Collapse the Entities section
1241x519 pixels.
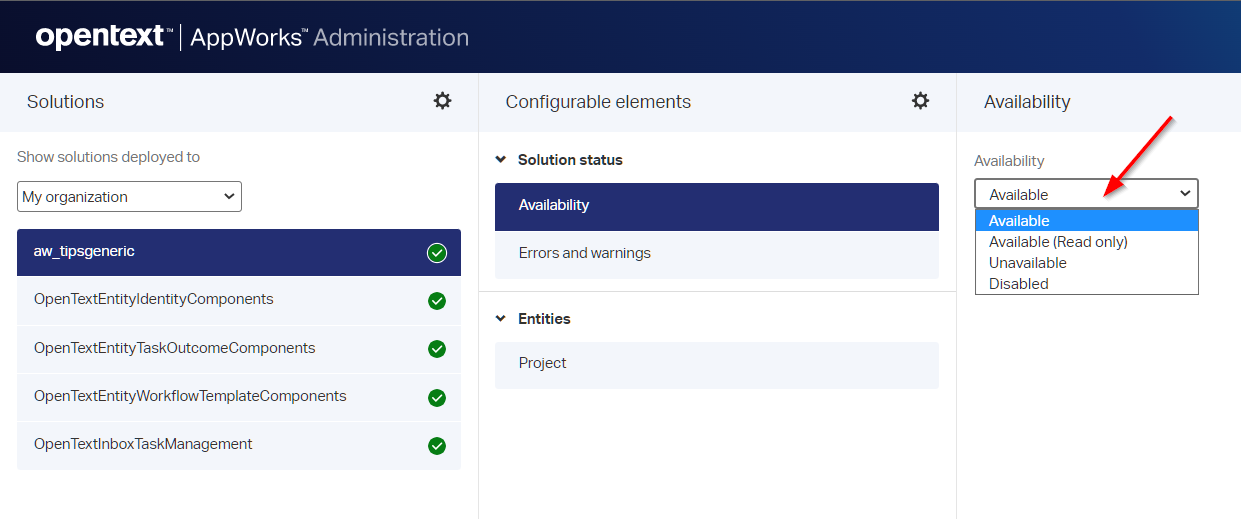pos(501,319)
